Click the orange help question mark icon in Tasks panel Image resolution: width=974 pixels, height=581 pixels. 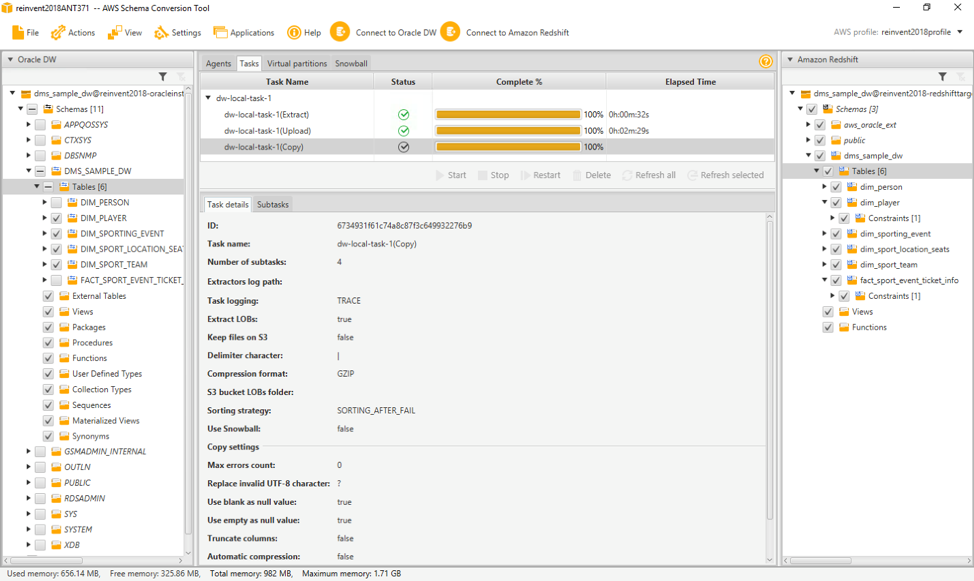pyautogui.click(x=765, y=61)
